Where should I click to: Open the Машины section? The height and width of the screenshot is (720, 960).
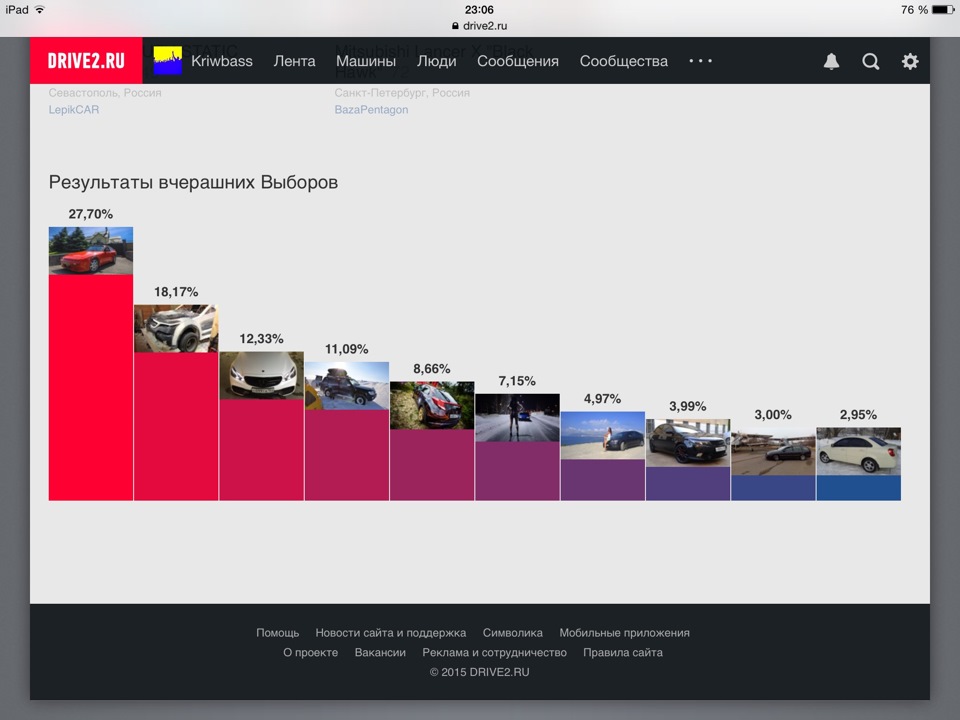[x=366, y=61]
